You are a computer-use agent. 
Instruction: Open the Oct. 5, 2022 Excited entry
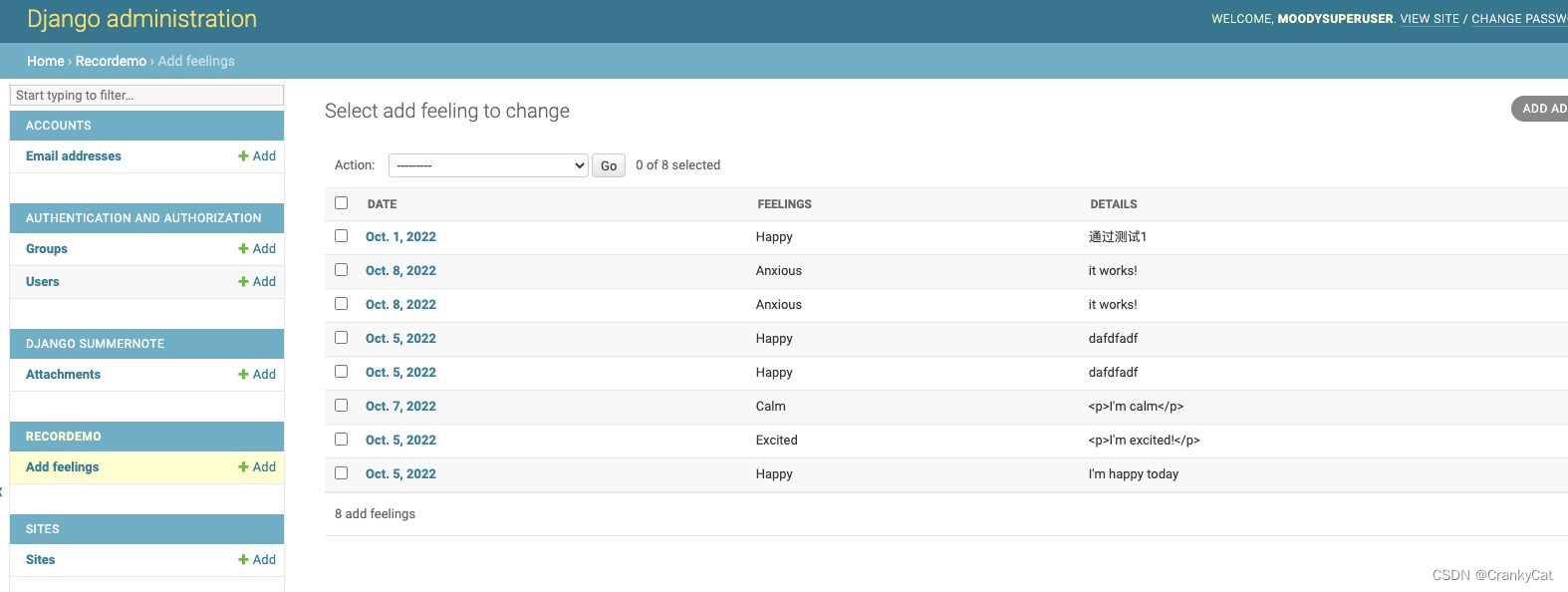pyautogui.click(x=400, y=441)
